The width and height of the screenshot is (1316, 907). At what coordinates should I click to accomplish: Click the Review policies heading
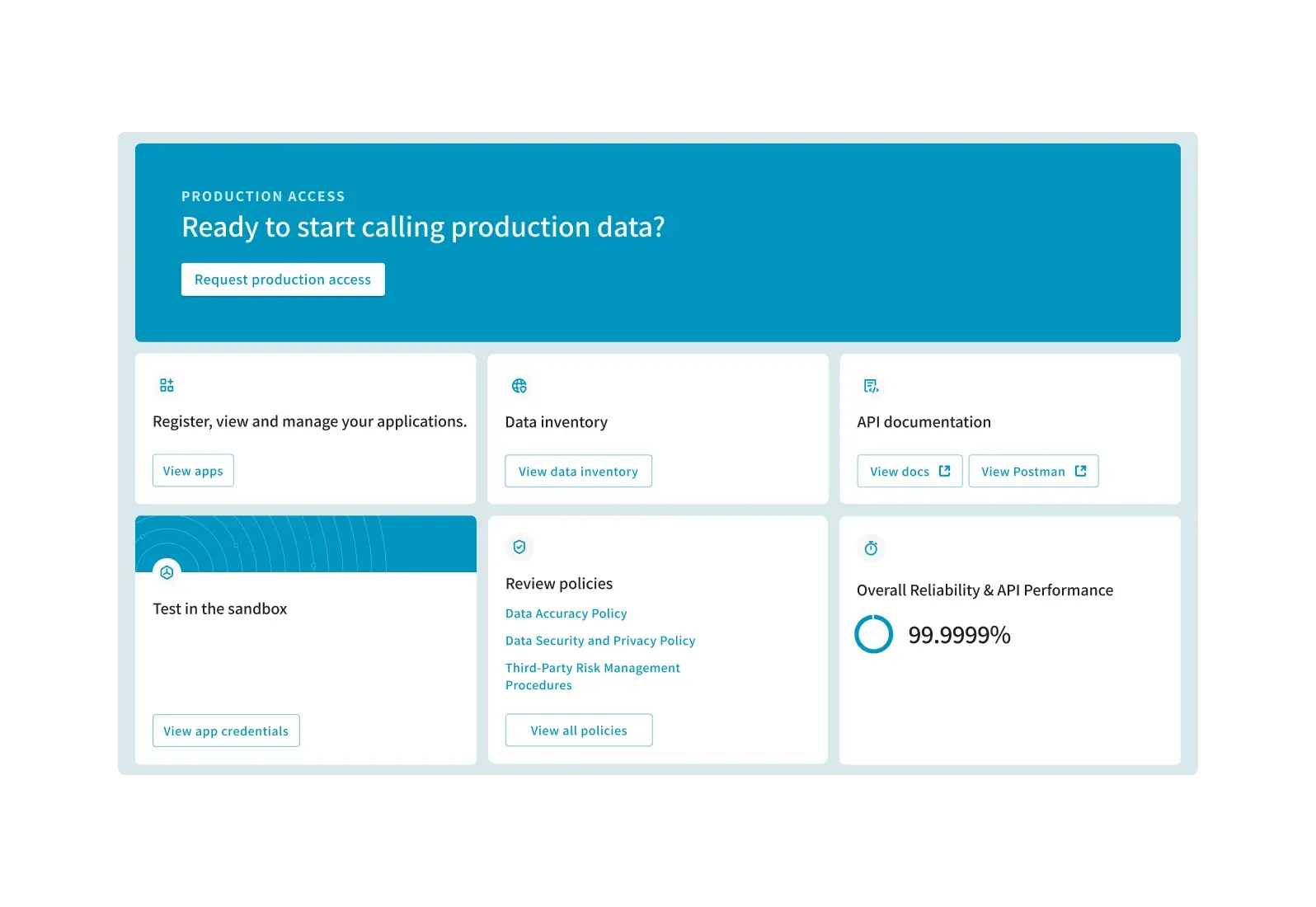coord(559,584)
